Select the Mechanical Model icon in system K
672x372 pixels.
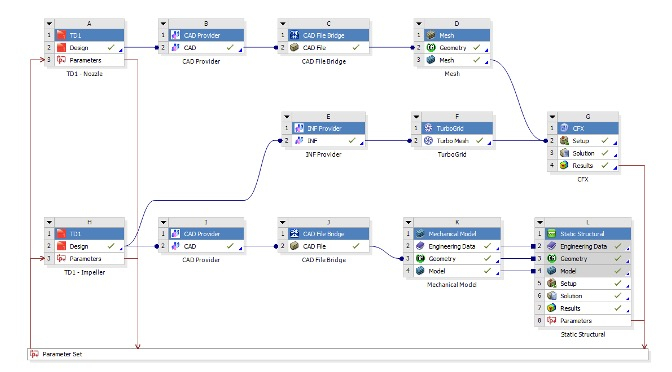point(420,234)
